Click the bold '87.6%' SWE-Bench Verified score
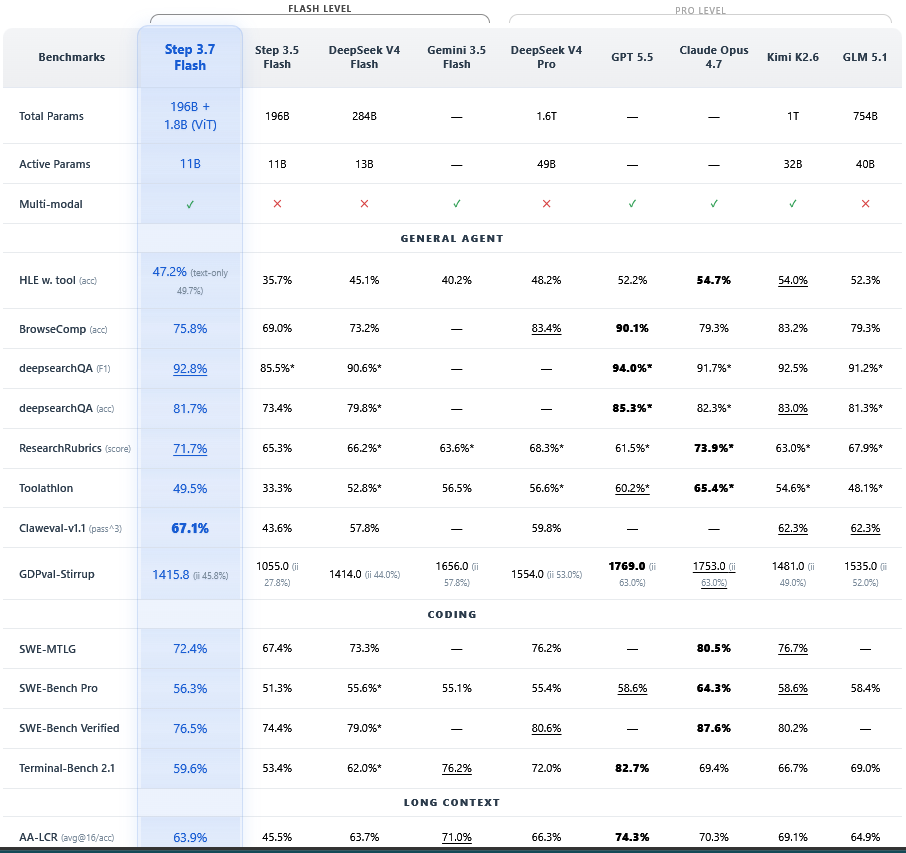 714,728
